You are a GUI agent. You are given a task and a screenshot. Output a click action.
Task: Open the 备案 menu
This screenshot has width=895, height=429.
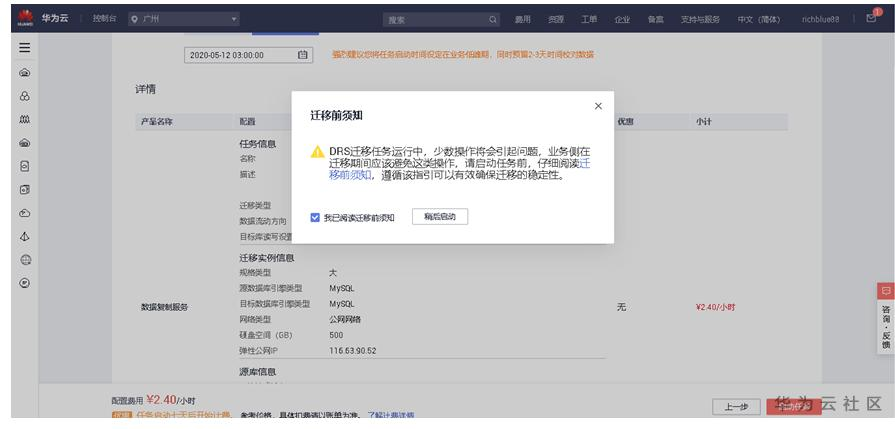coord(655,19)
